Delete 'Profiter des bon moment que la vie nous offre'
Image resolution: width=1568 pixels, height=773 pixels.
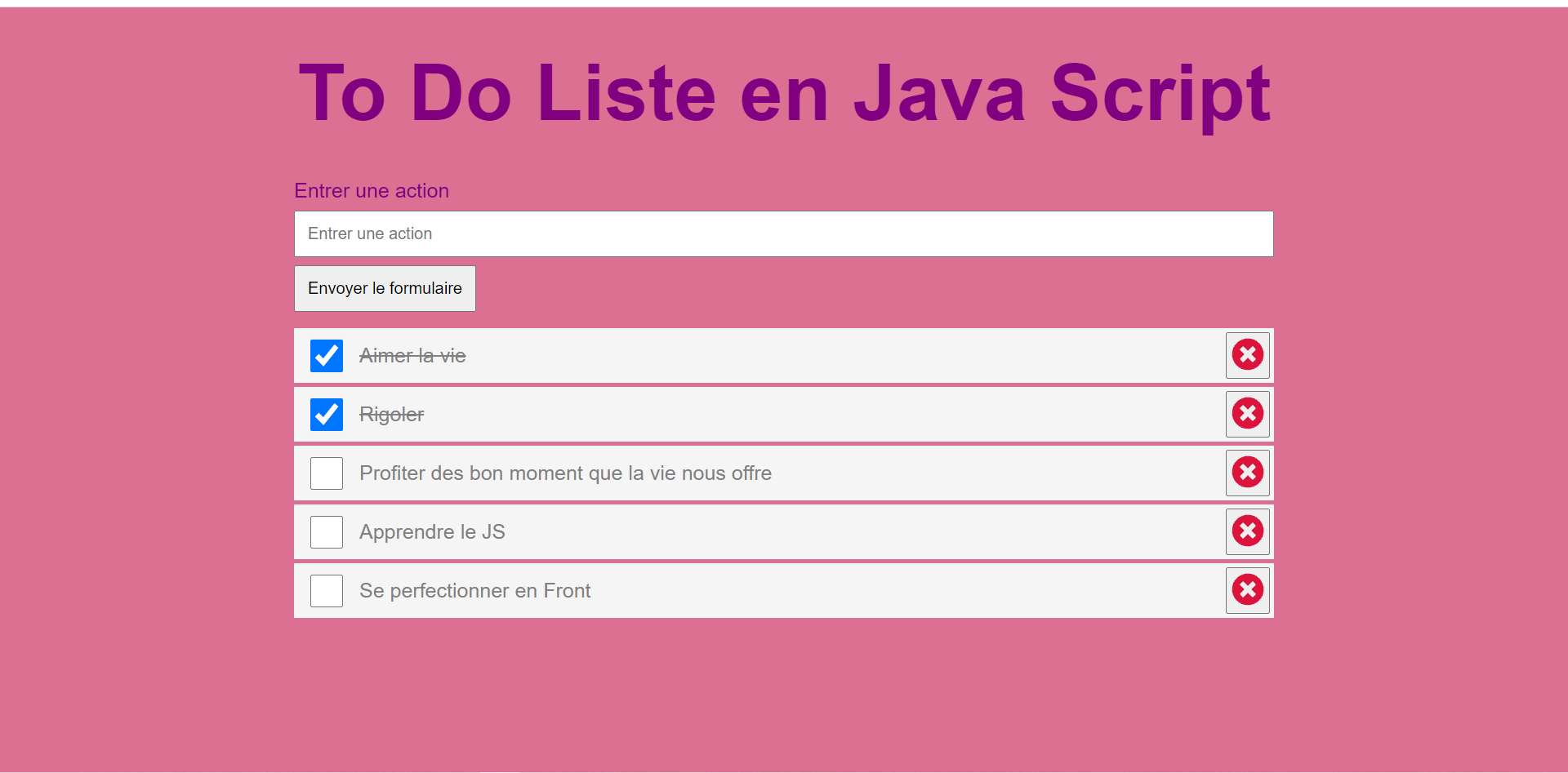1247,473
